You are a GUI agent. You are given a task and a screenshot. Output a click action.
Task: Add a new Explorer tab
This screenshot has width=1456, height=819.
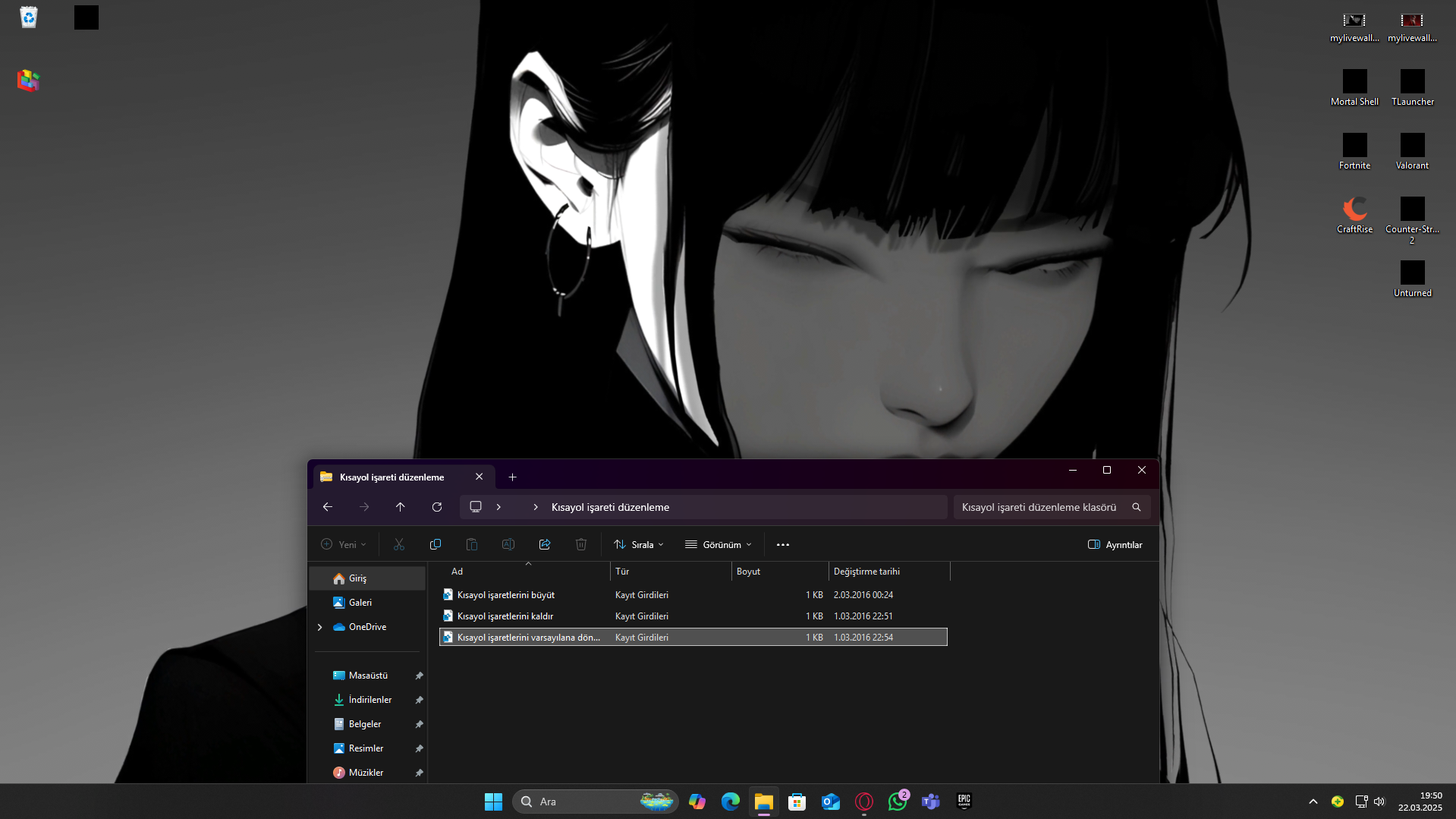click(x=513, y=477)
